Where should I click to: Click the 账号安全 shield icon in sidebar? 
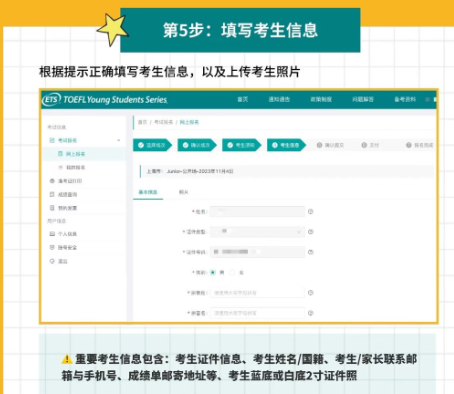point(52,247)
